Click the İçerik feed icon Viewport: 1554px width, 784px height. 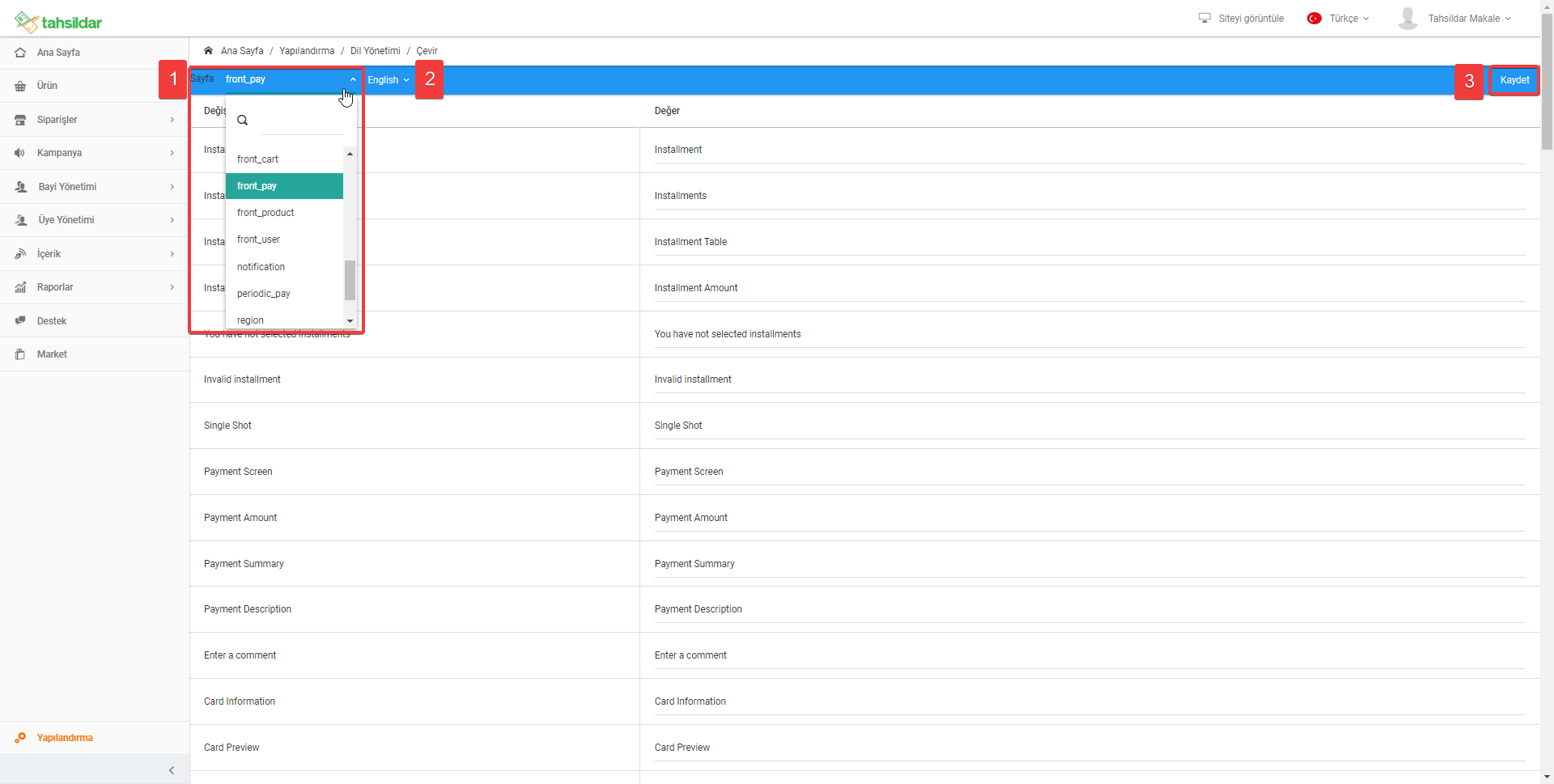pos(20,254)
